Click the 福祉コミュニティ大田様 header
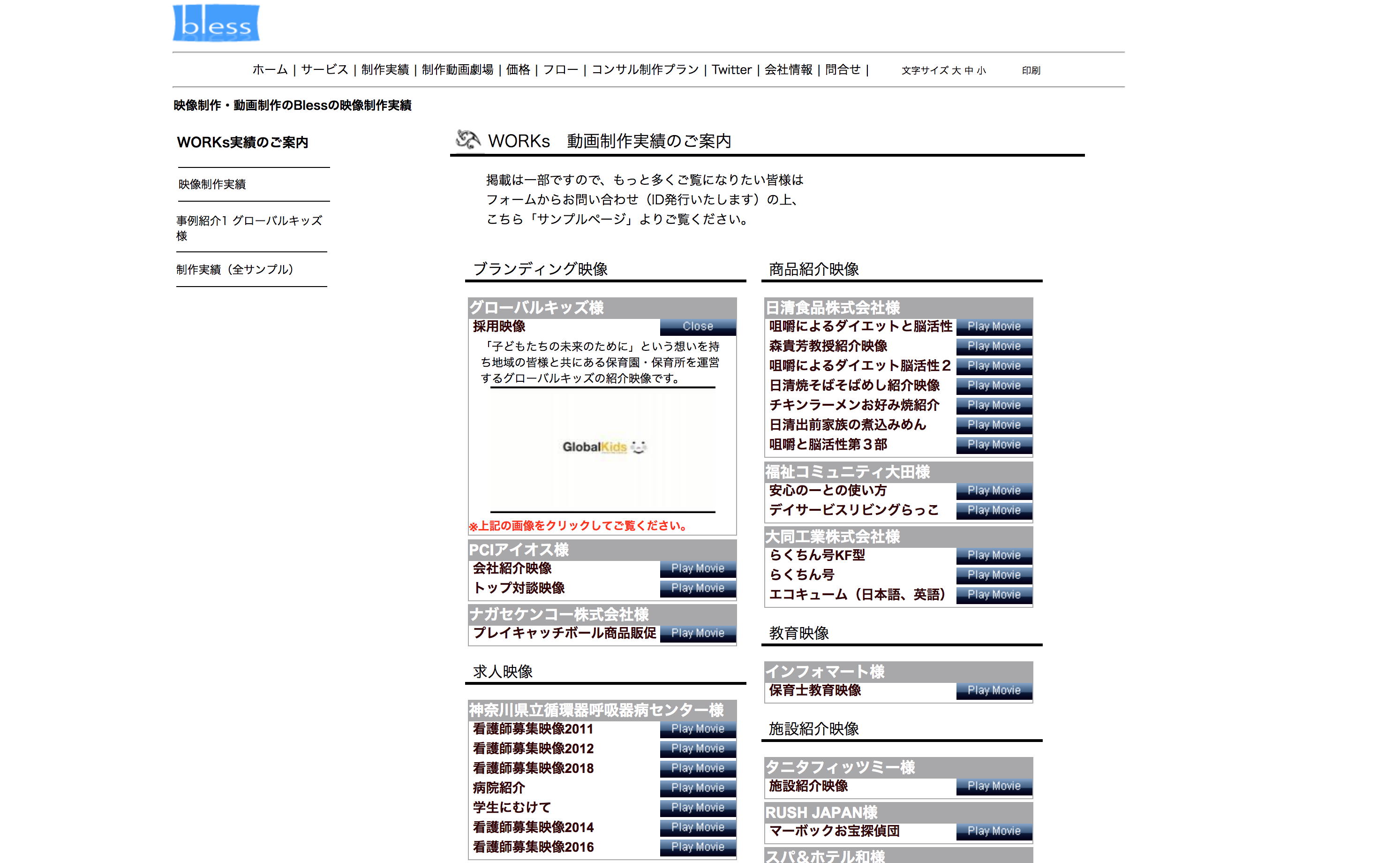Viewport: 1400px width, 863px height. [898, 472]
